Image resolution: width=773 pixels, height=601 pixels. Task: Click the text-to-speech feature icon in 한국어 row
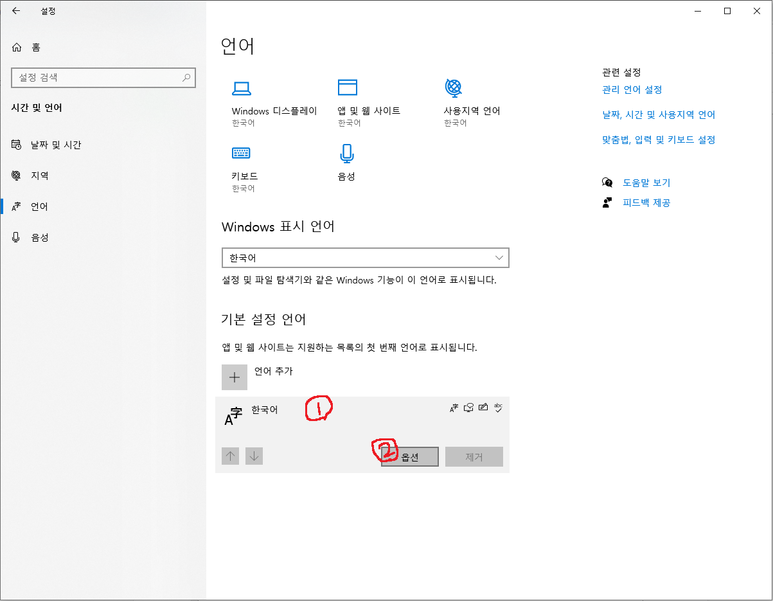click(x=468, y=408)
